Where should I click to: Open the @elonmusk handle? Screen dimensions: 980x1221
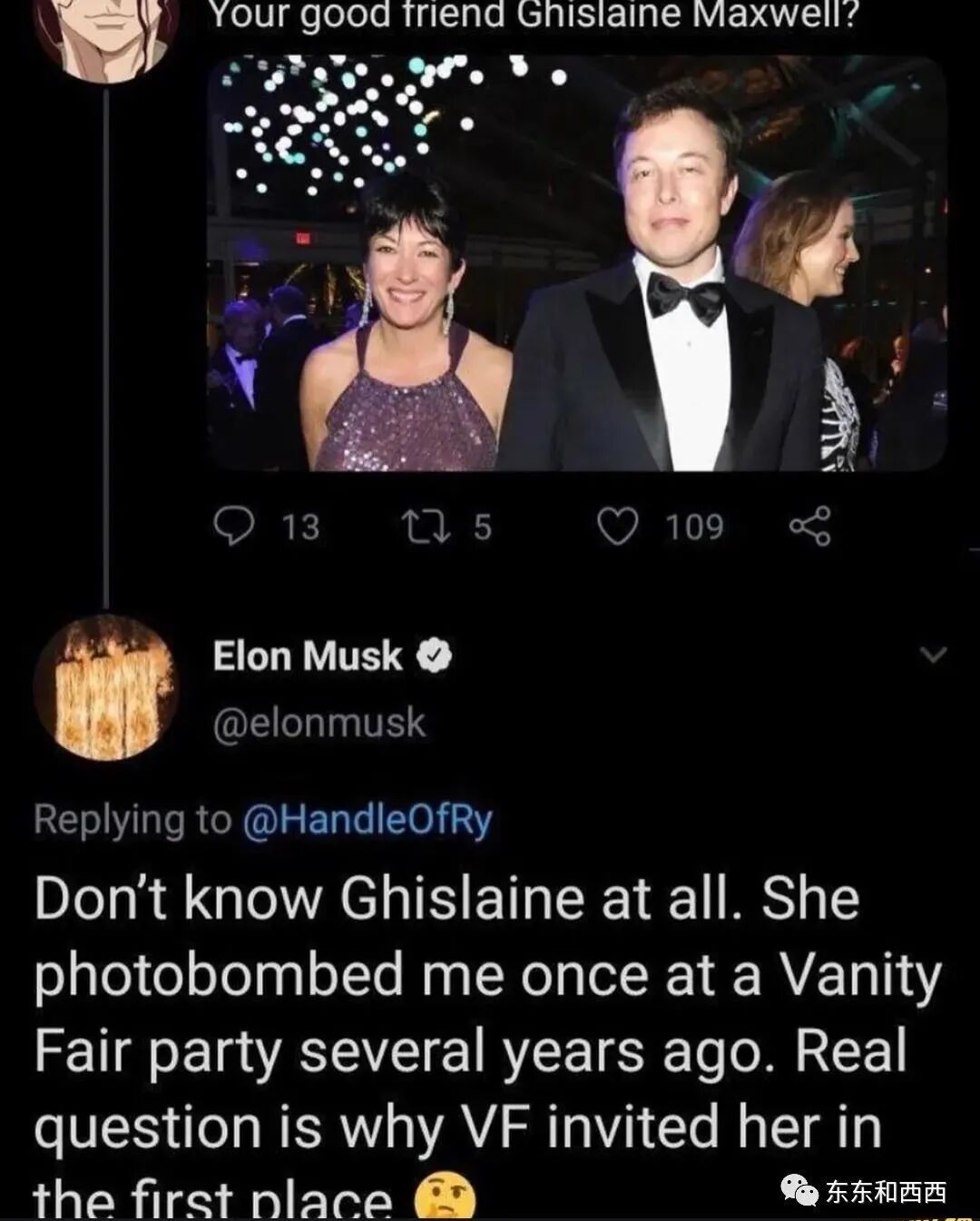[318, 723]
